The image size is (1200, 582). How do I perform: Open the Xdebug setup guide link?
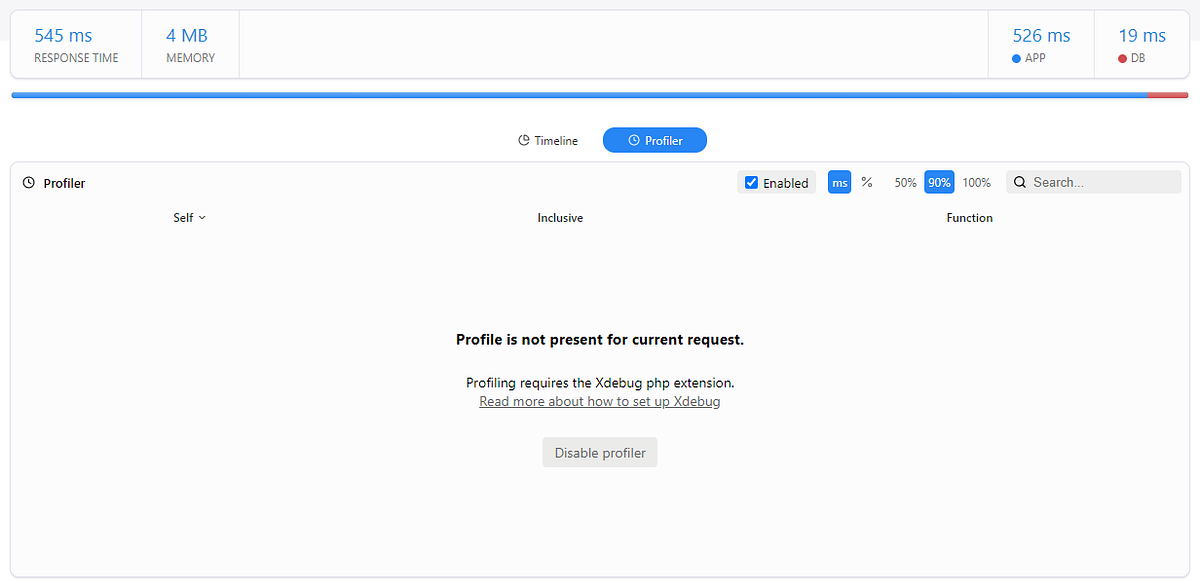[599, 401]
